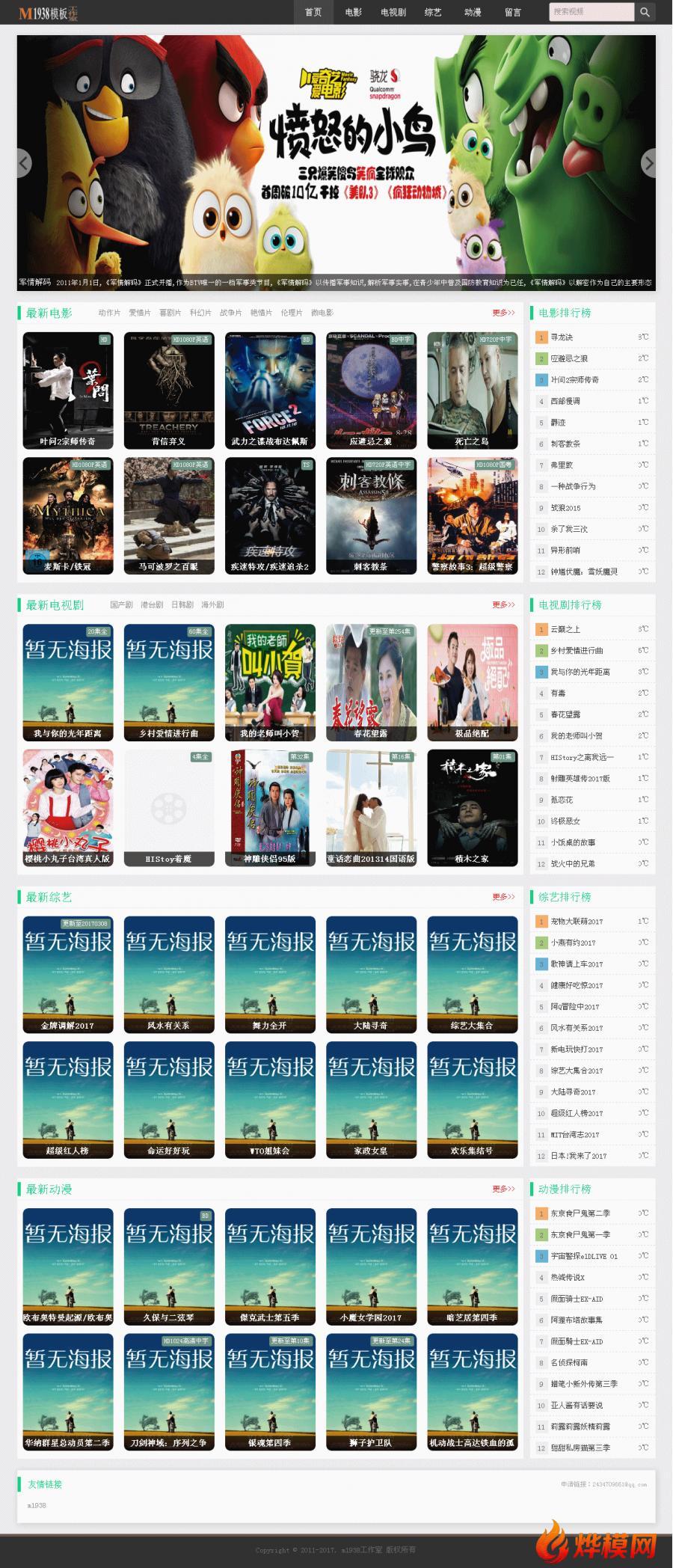Click the m1938 friendly link
The width and height of the screenshot is (673, 1568).
37,1505
